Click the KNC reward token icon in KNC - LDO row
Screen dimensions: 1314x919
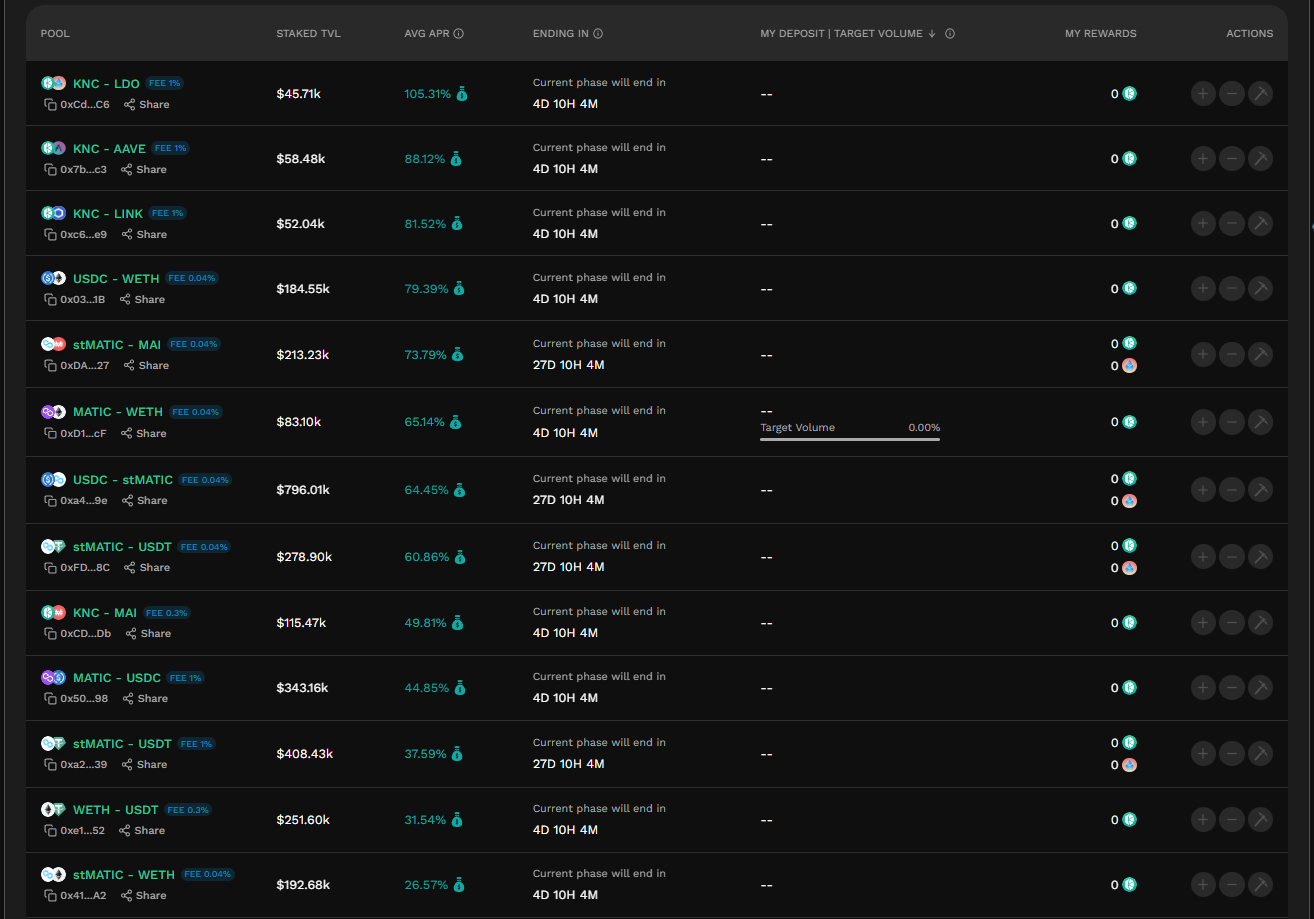pyautogui.click(x=1129, y=94)
